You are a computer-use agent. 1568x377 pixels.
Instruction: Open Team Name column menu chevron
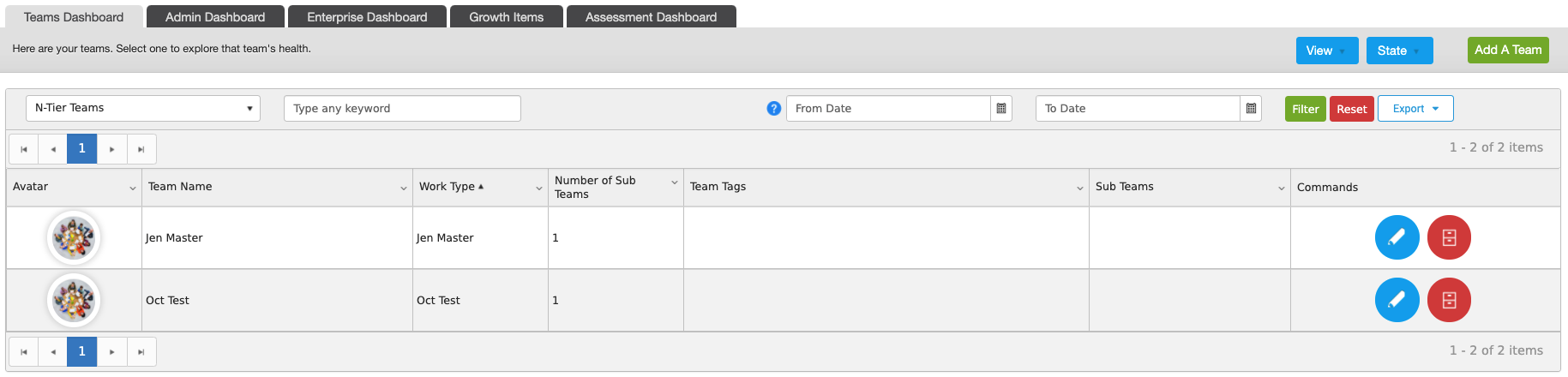tap(404, 188)
